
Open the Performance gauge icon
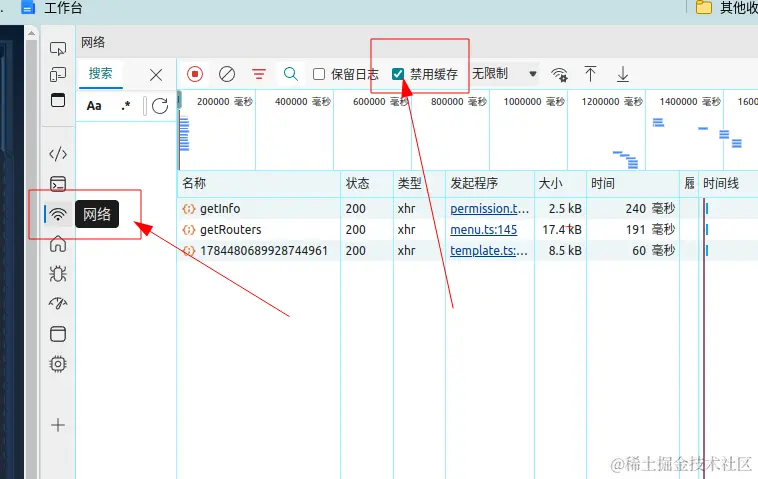(58, 304)
